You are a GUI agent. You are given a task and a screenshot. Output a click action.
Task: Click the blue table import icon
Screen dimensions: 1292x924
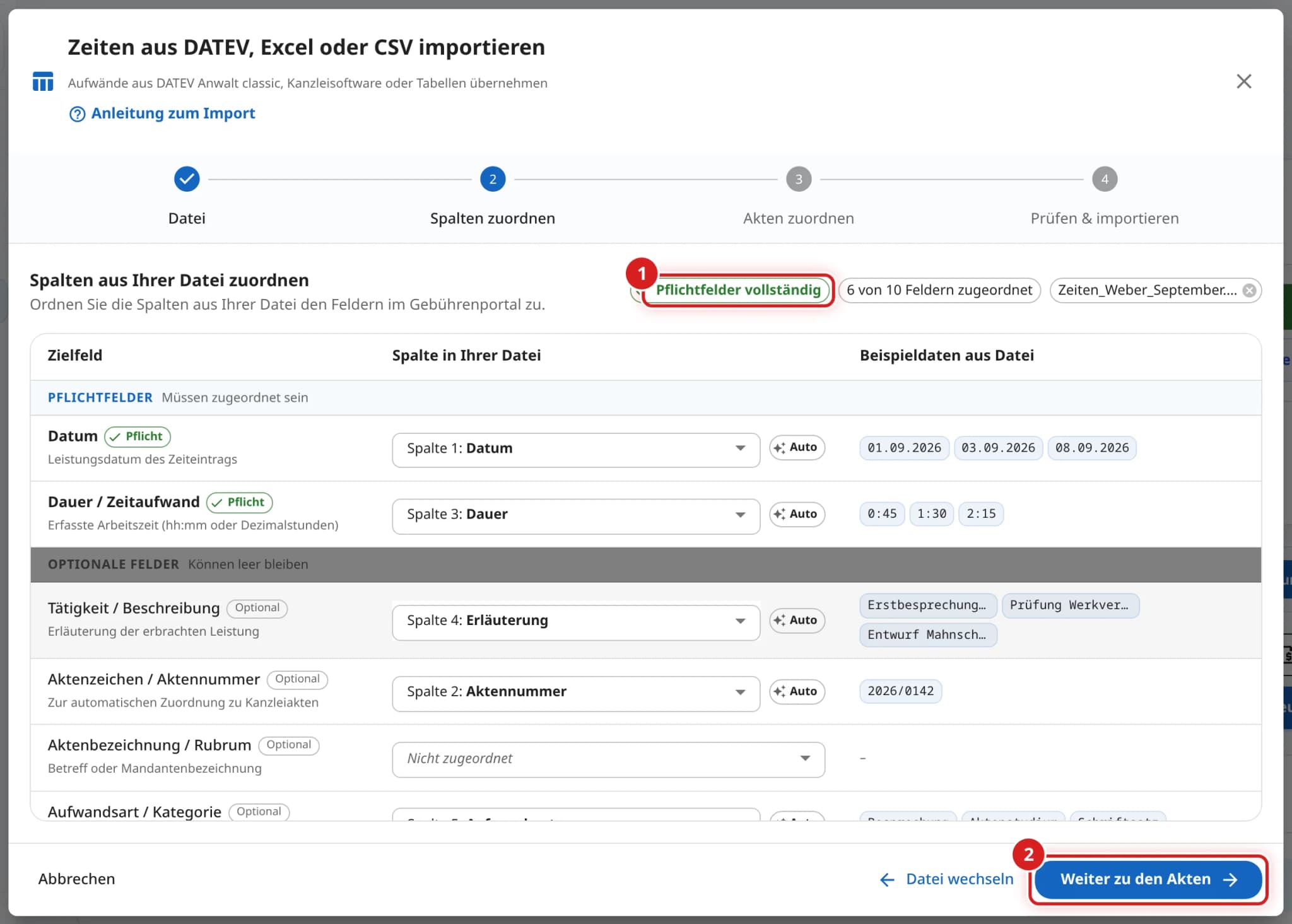pos(43,82)
